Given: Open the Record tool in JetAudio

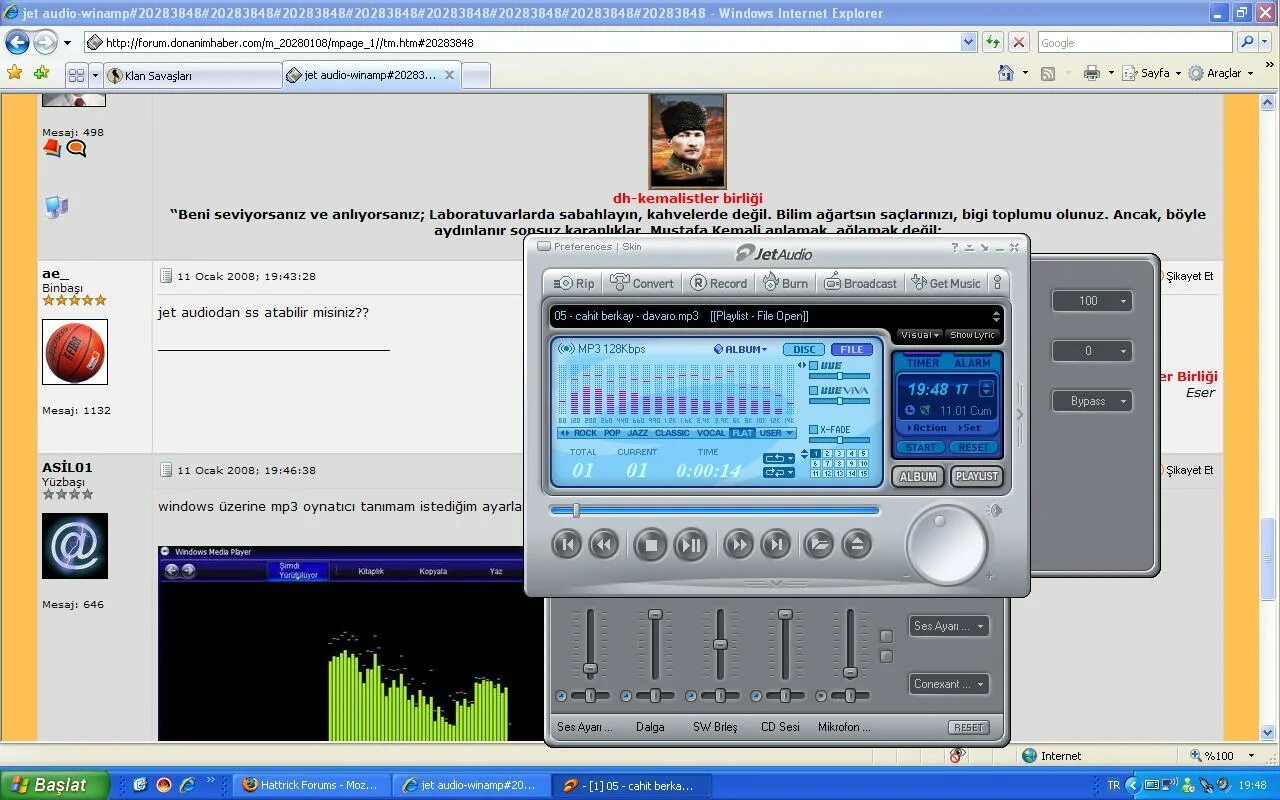Looking at the screenshot, I should tap(718, 283).
